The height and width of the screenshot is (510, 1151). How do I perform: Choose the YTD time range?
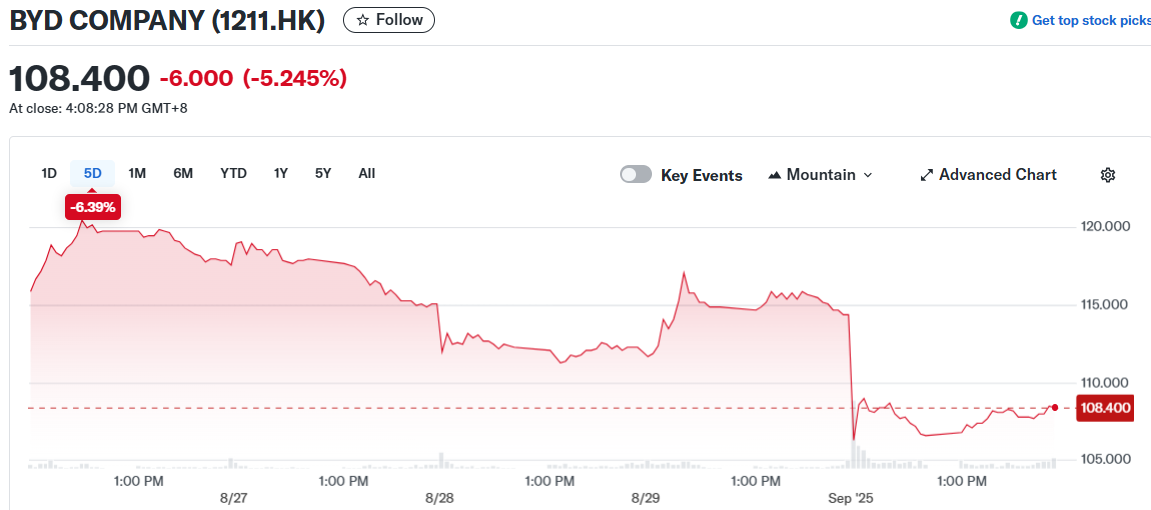pyautogui.click(x=233, y=174)
